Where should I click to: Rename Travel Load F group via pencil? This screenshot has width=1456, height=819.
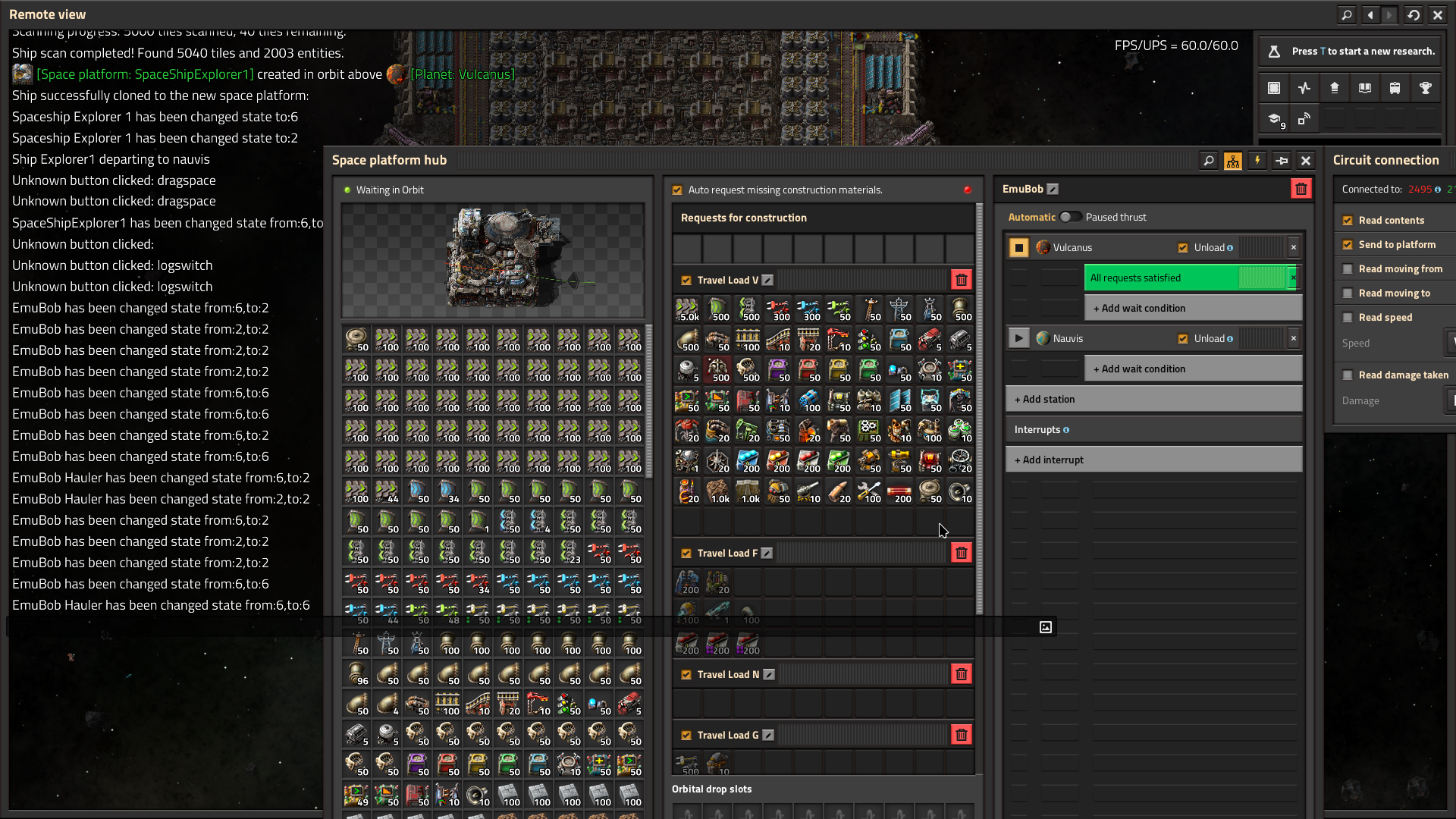[767, 553]
